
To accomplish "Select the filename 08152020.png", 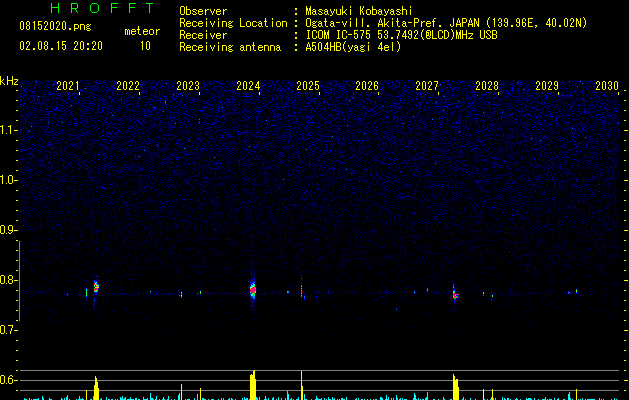I will pos(55,27).
